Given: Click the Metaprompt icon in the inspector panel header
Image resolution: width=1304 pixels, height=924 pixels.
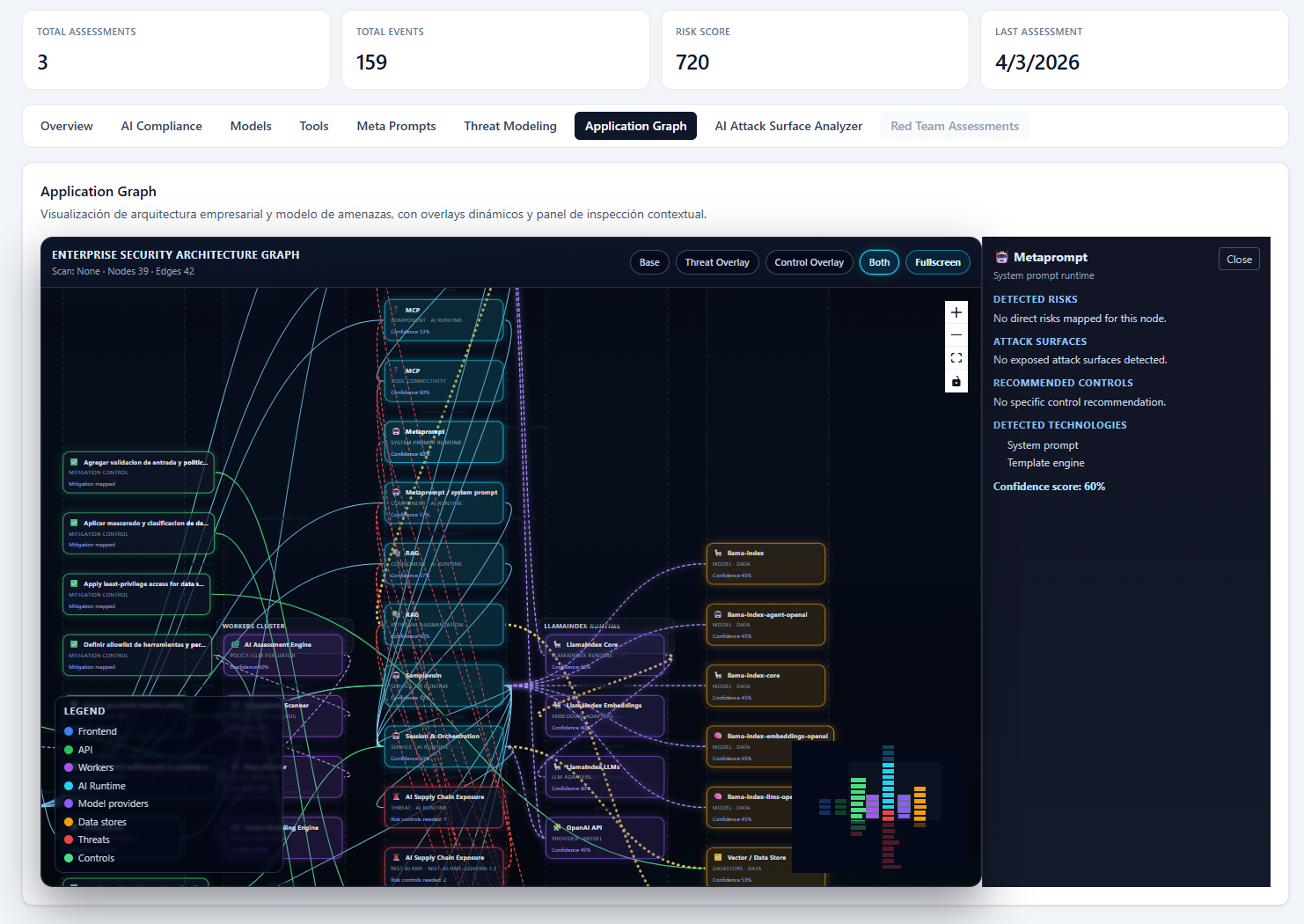Looking at the screenshot, I should [1001, 257].
